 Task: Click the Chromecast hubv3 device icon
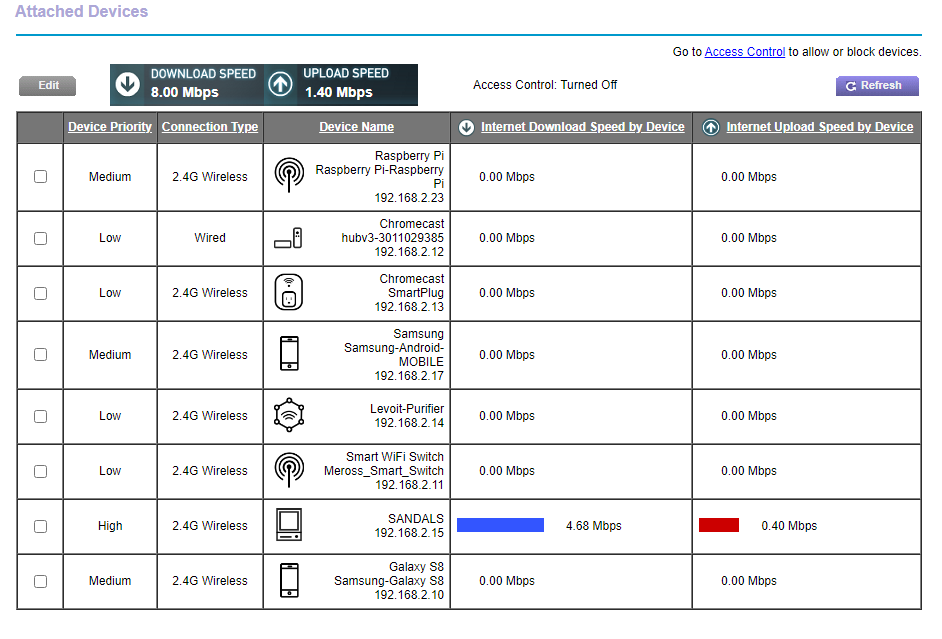(x=288, y=238)
